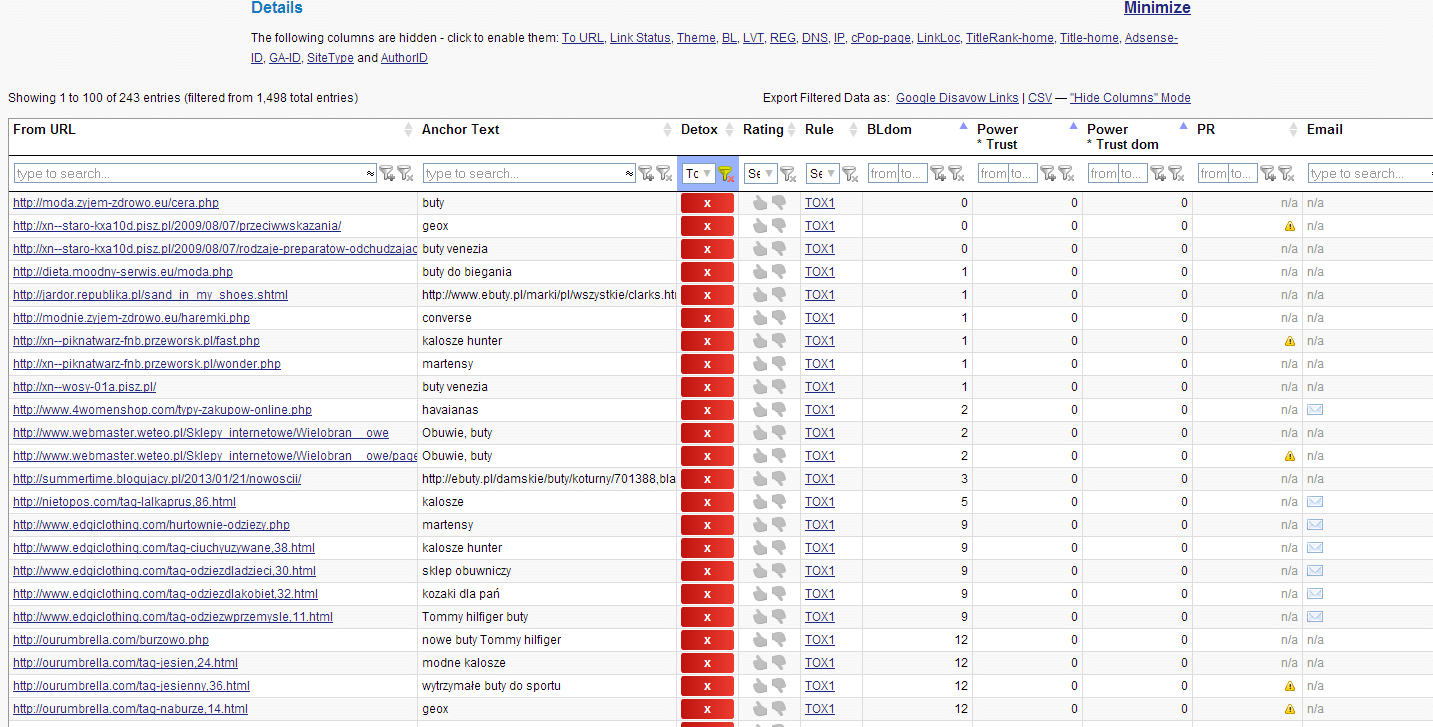Click the add-filter funnel for From URL column
Viewport: 1433px width, 727px height.
click(387, 174)
